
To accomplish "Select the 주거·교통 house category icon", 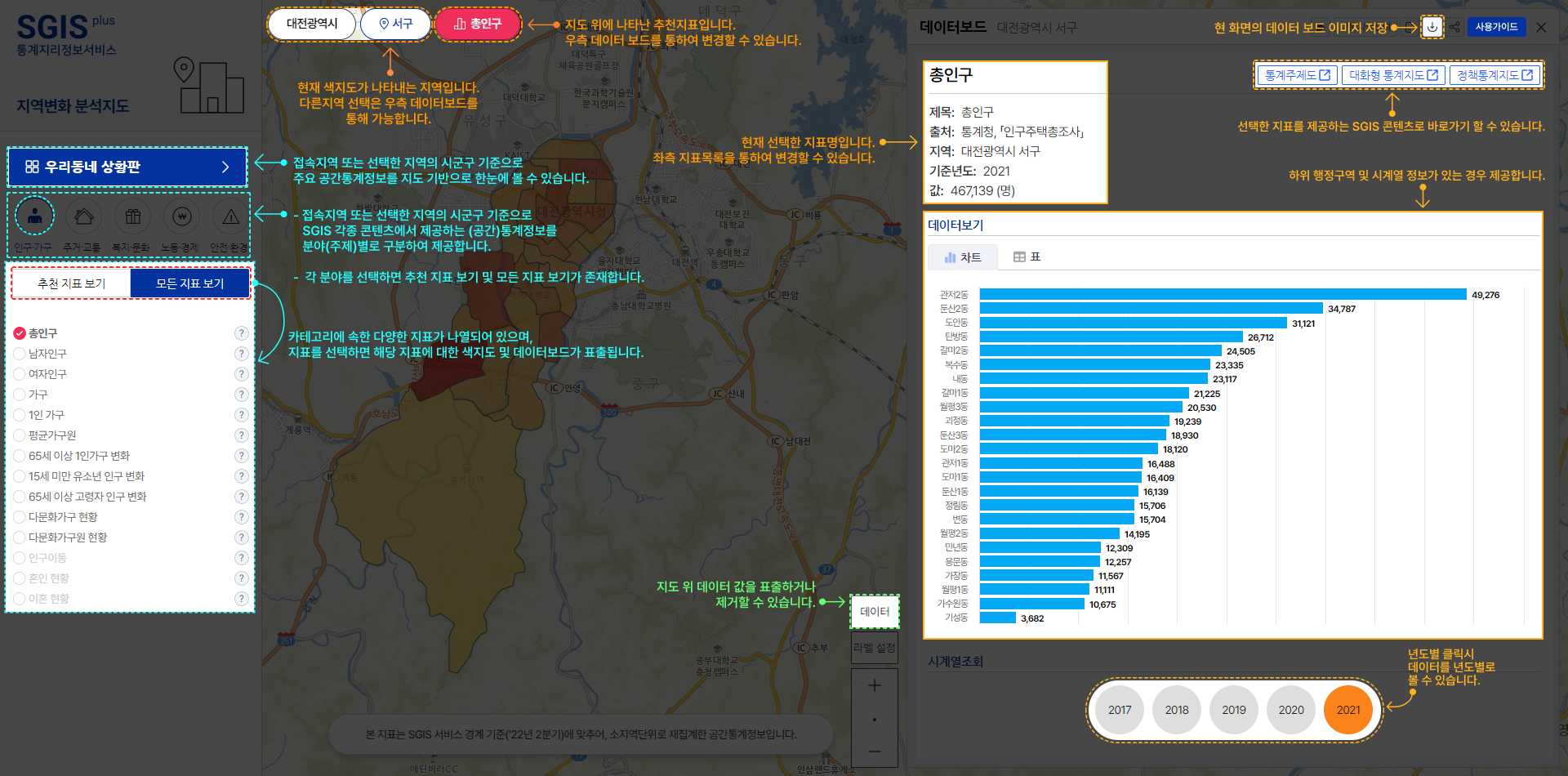I will 83,216.
